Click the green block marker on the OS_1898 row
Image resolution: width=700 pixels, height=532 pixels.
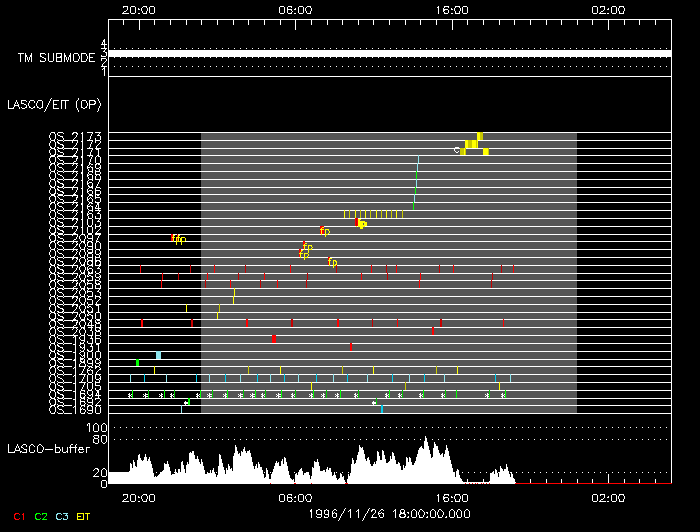[137, 362]
